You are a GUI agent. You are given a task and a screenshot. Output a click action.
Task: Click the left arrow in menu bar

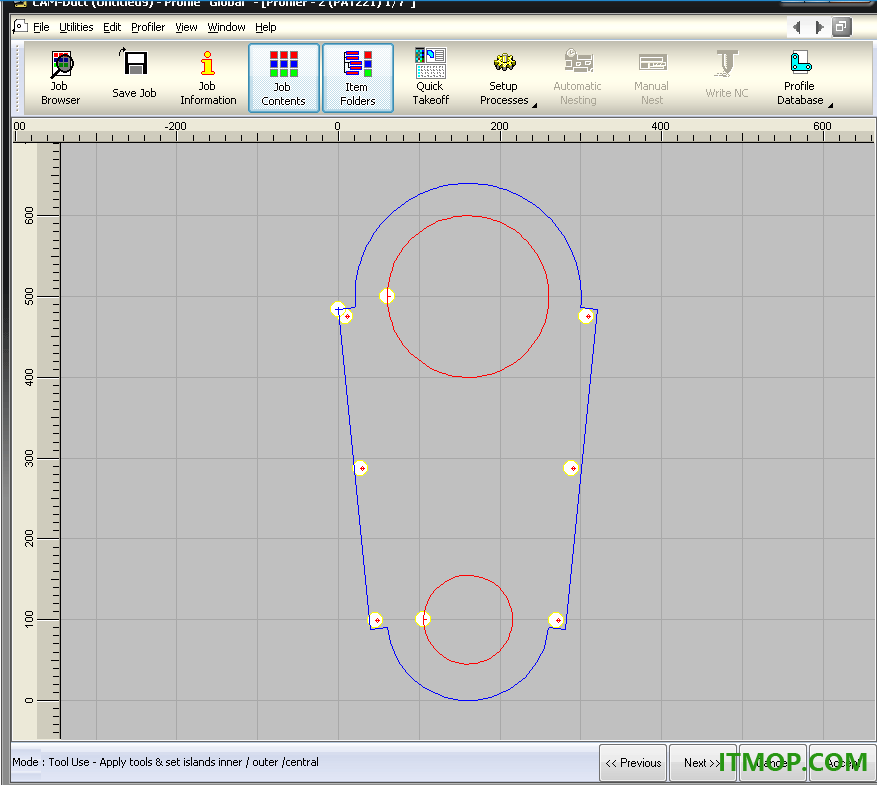[x=796, y=27]
